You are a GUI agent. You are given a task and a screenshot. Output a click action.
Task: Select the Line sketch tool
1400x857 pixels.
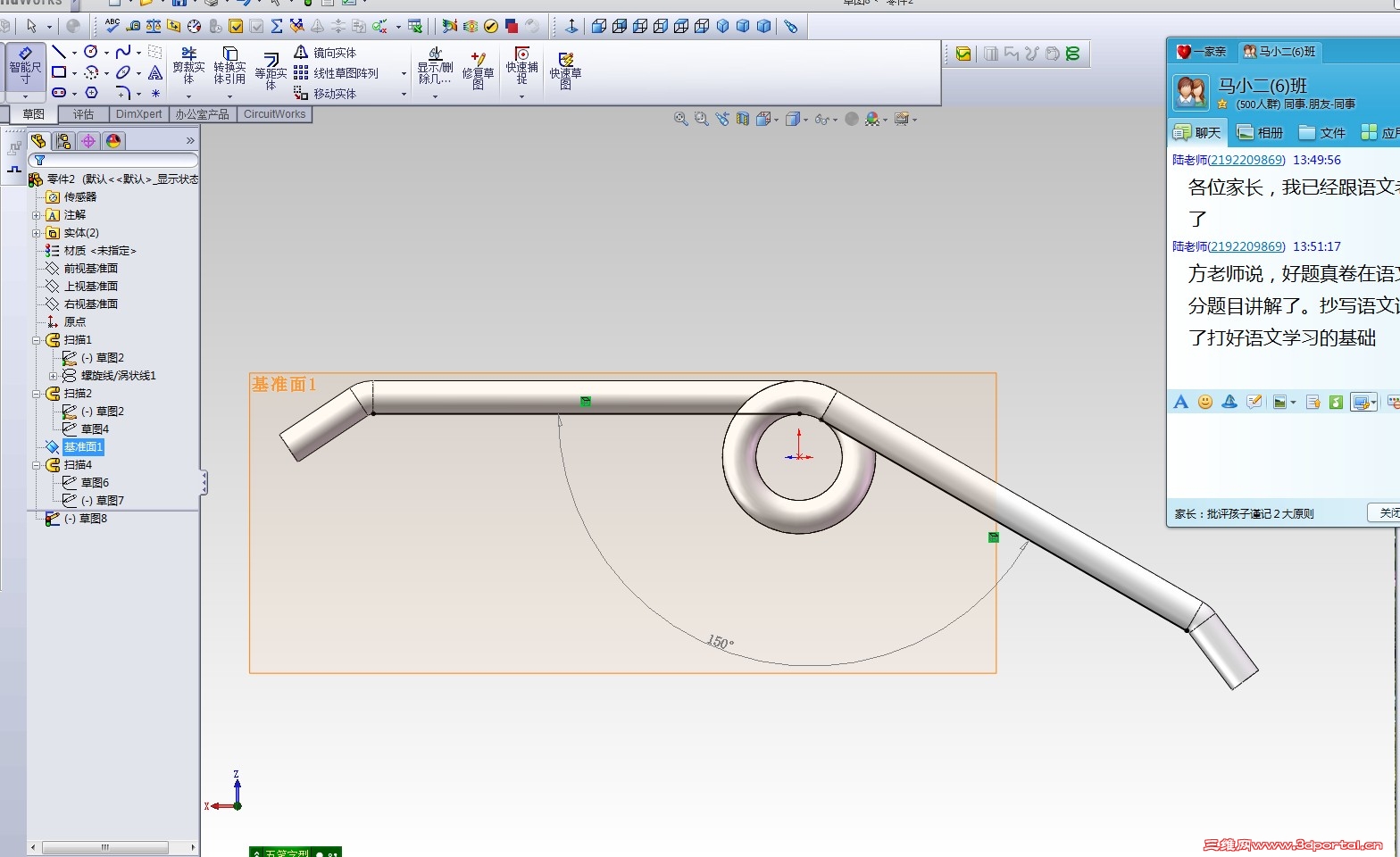click(x=59, y=53)
